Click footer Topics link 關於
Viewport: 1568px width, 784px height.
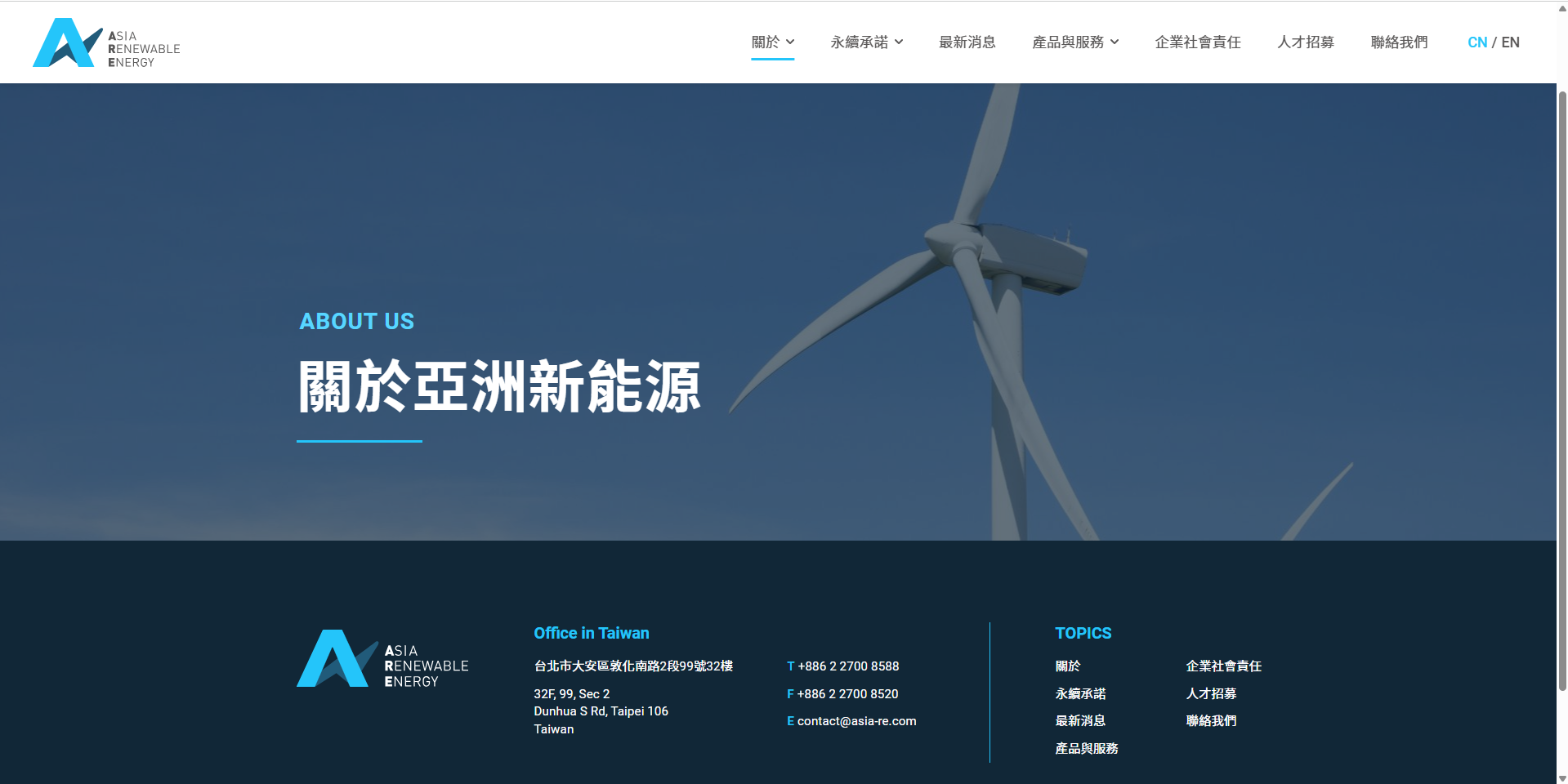(1068, 666)
